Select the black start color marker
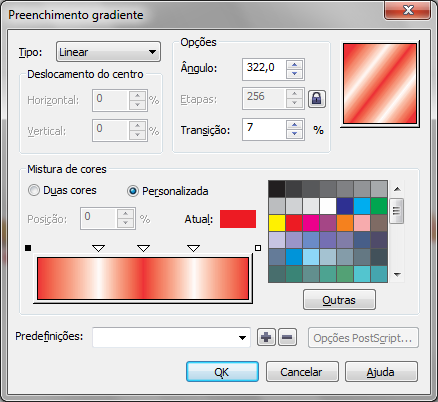This screenshot has height=402, width=438. [x=28, y=248]
